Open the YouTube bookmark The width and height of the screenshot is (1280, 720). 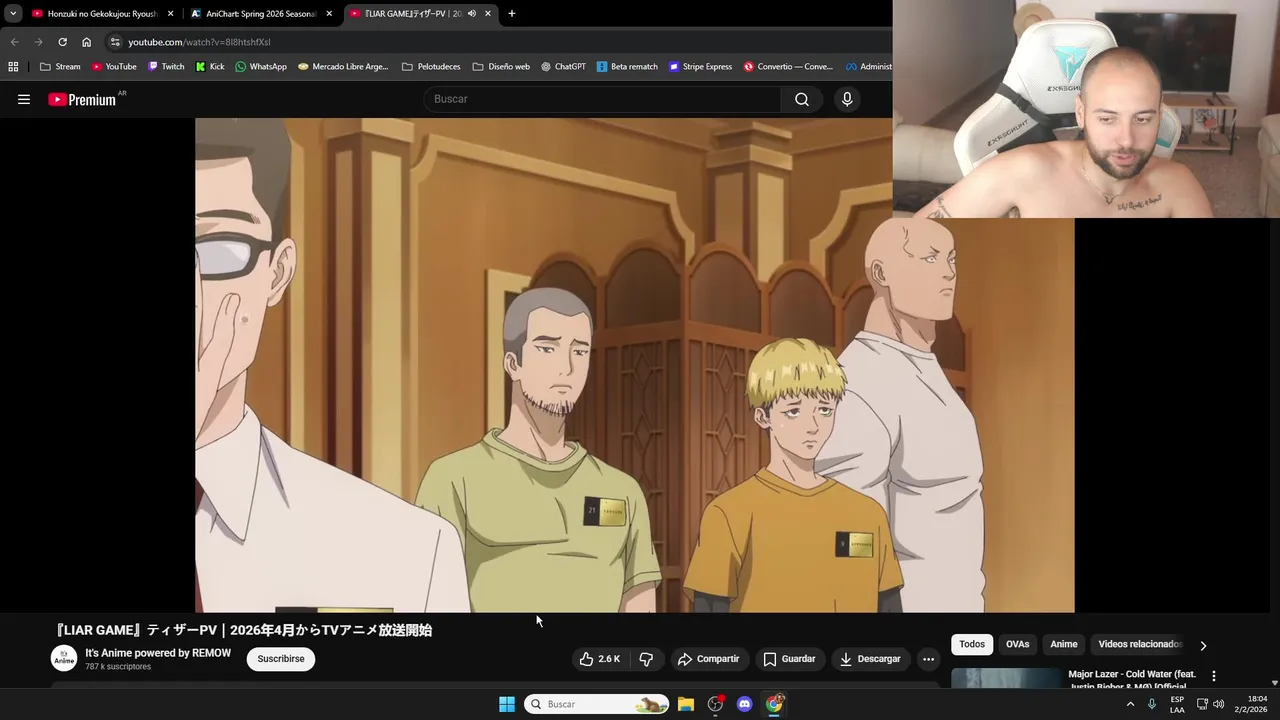pyautogui.click(x=114, y=67)
